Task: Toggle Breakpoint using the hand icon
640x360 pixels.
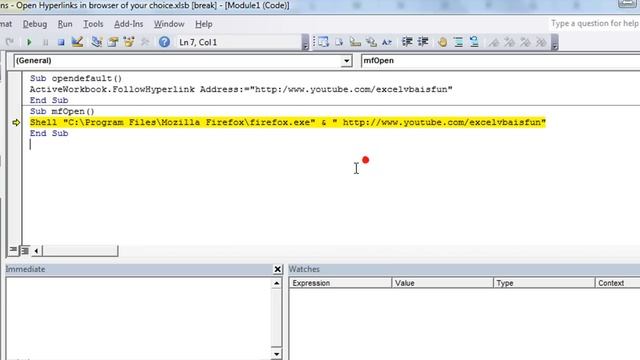Action: point(442,42)
